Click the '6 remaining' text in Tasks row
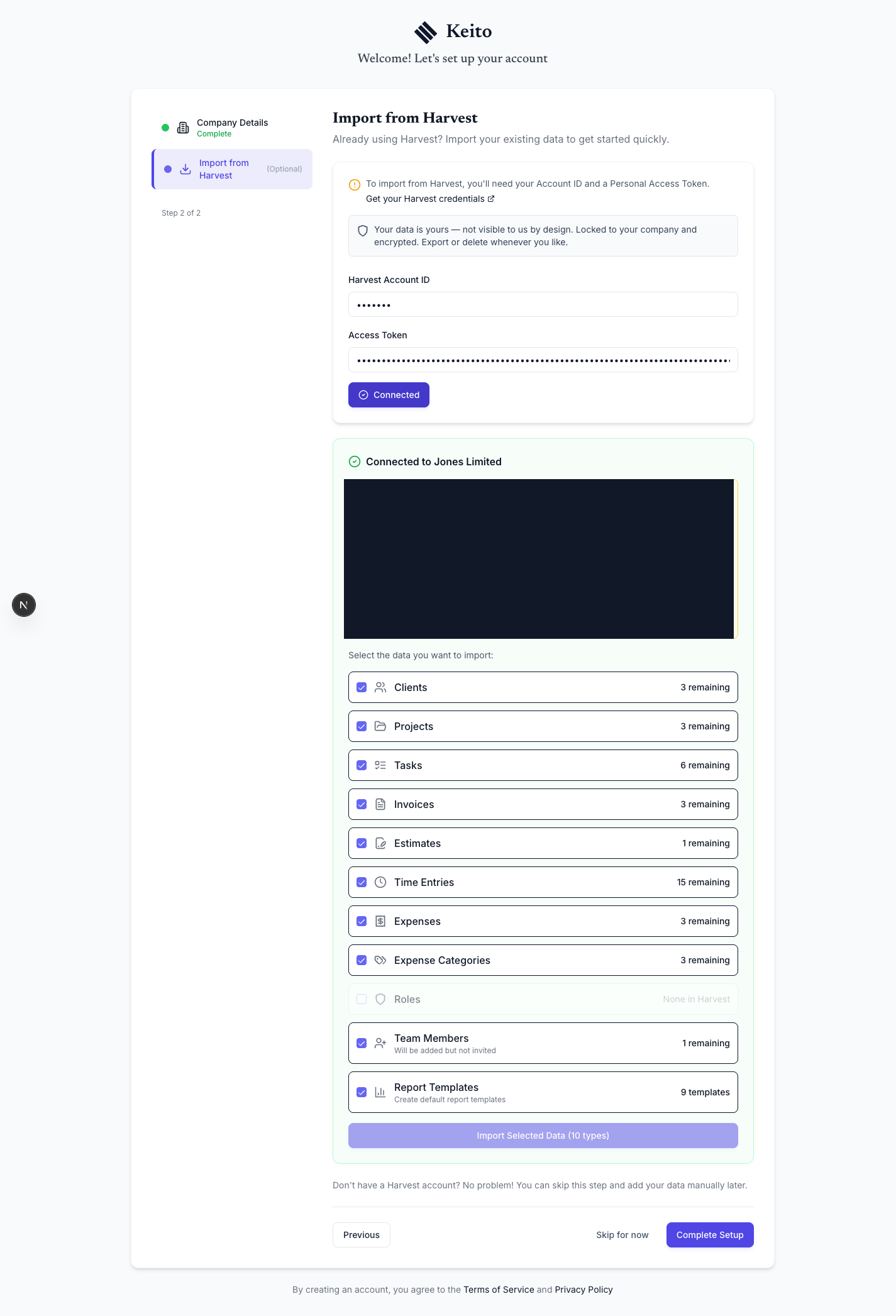Image resolution: width=896 pixels, height=1316 pixels. [705, 765]
